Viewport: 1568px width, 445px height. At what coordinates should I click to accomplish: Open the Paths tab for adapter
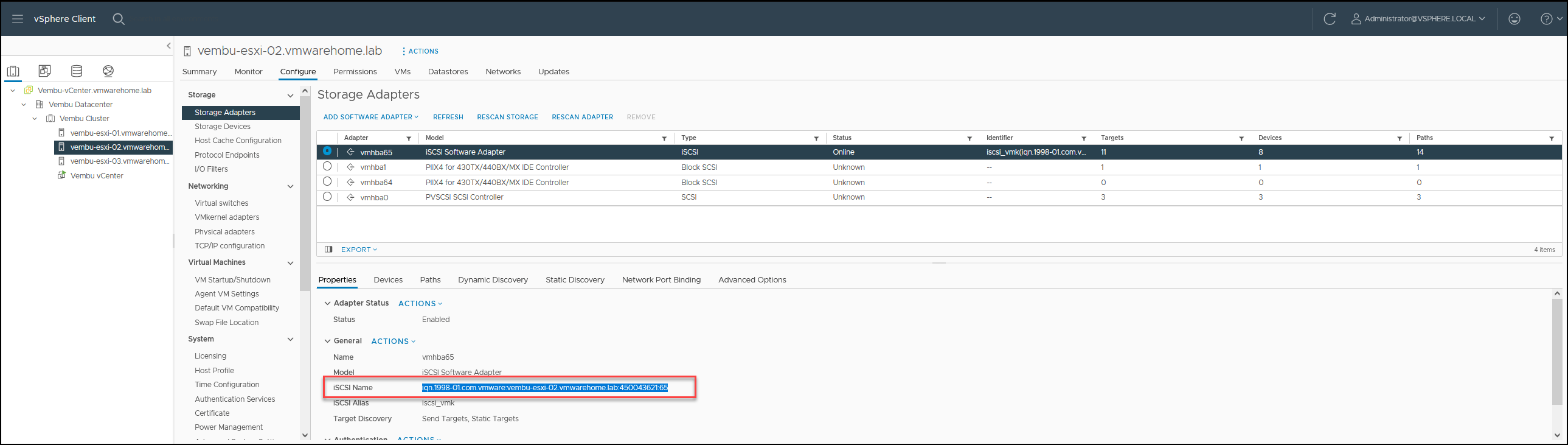pyautogui.click(x=431, y=280)
